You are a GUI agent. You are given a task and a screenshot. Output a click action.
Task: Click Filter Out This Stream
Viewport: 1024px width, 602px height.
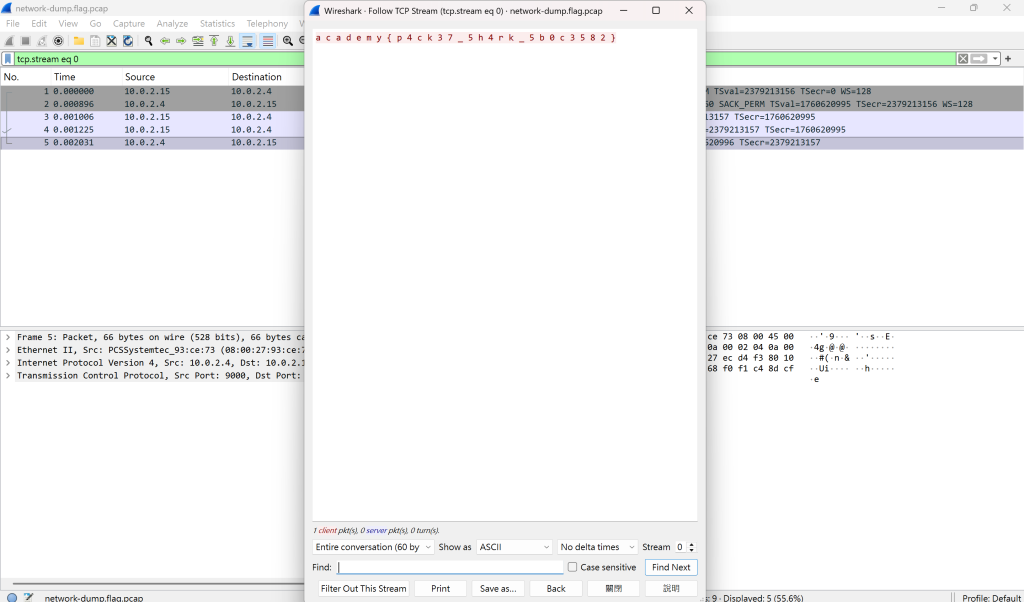[x=364, y=588]
